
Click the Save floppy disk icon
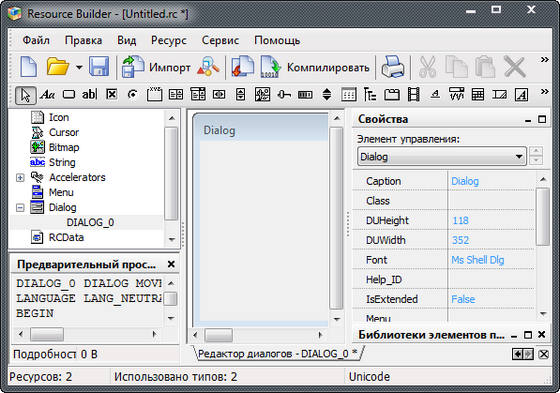point(99,66)
